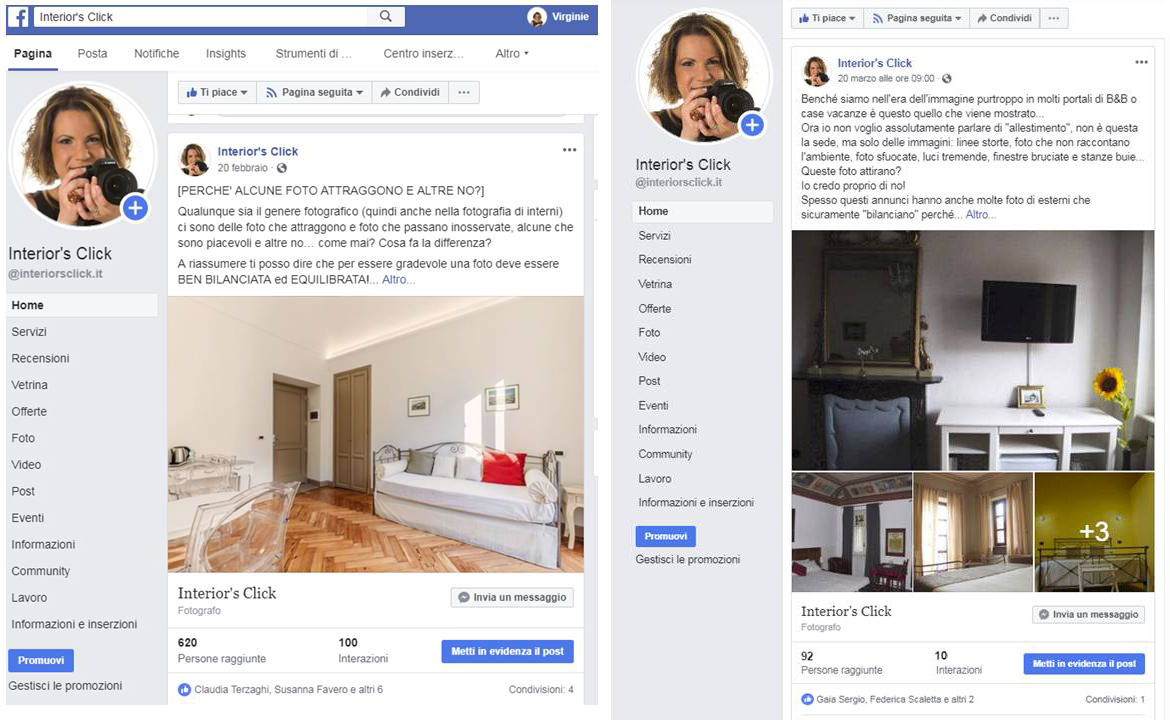Click the more-options dots beside the left Condividi

point(464,93)
